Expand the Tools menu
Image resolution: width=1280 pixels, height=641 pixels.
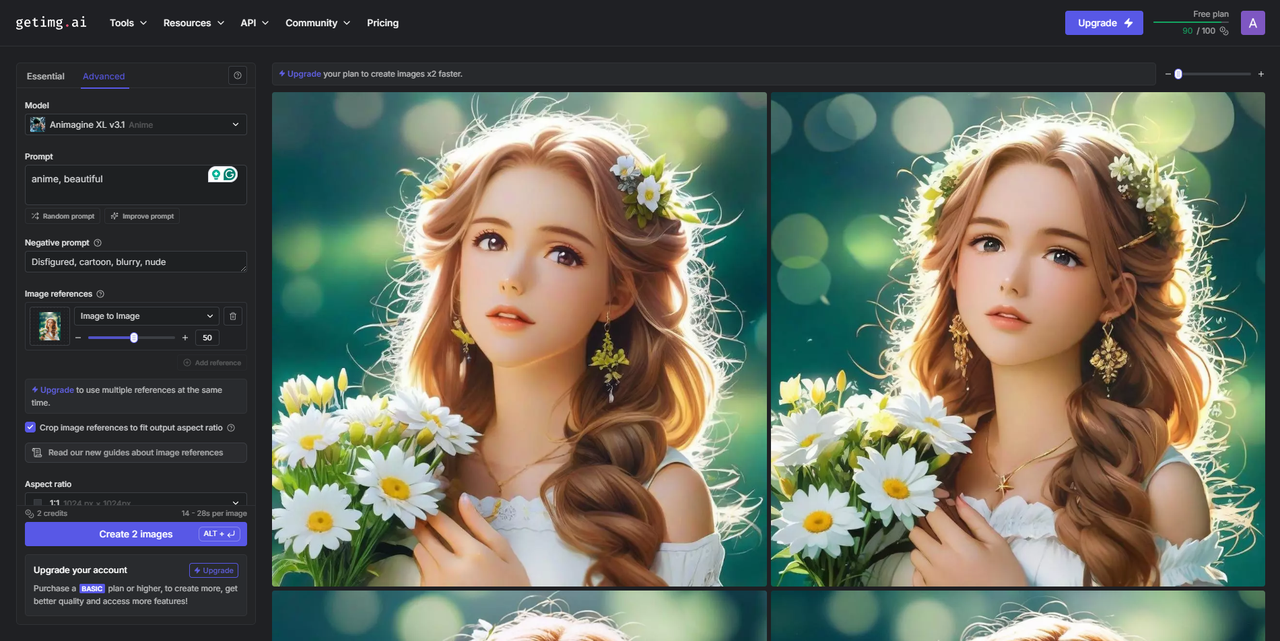(128, 23)
